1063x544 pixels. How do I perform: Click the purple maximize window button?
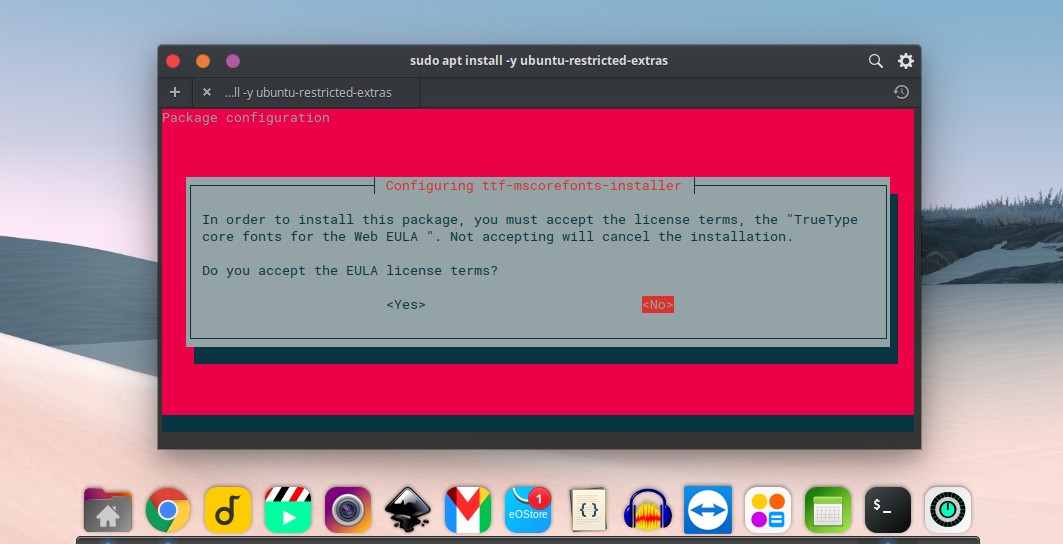(x=233, y=61)
